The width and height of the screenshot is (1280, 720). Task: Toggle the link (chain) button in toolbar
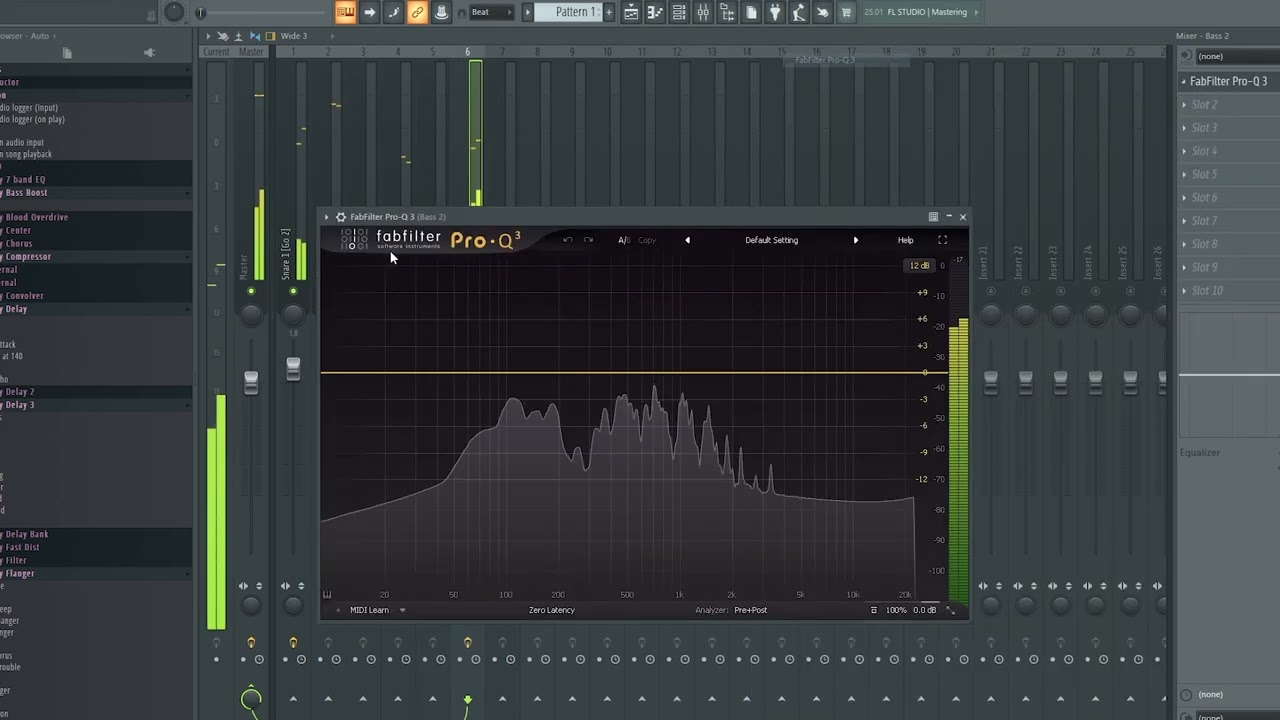(417, 12)
